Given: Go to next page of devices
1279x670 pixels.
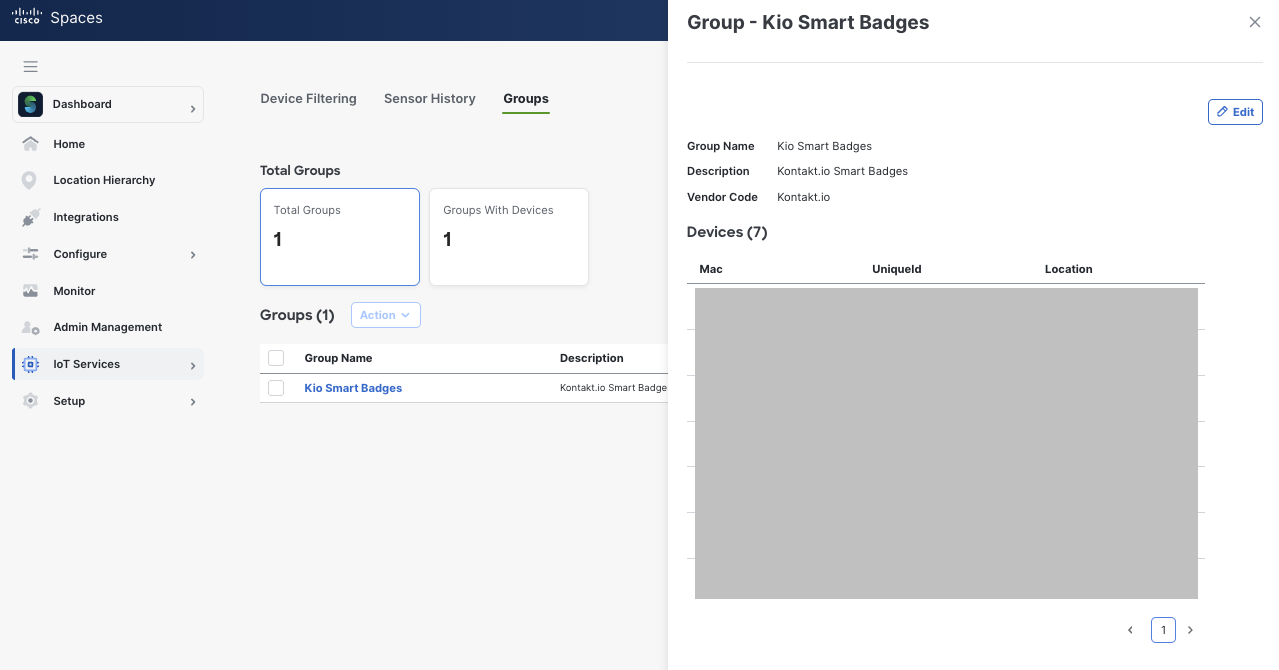Looking at the screenshot, I should (1190, 630).
